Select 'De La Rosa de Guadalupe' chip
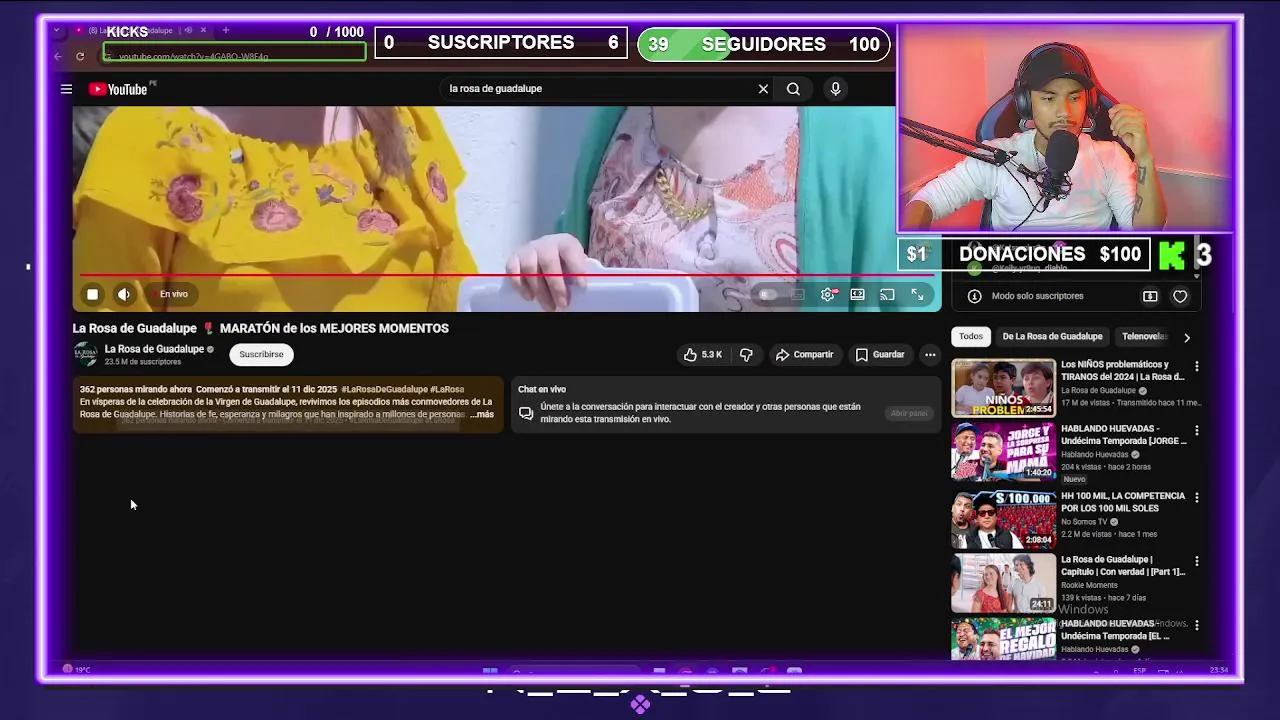 coord(1052,337)
